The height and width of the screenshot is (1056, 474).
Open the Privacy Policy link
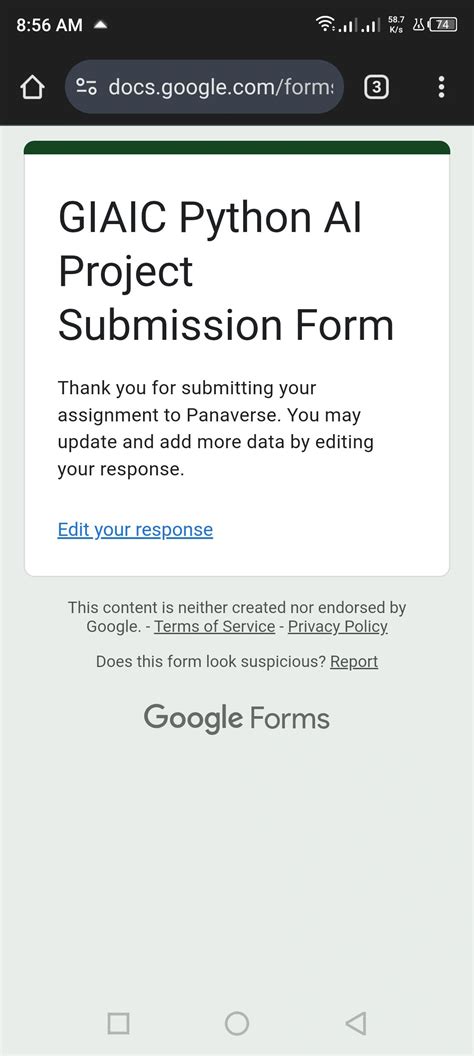338,626
